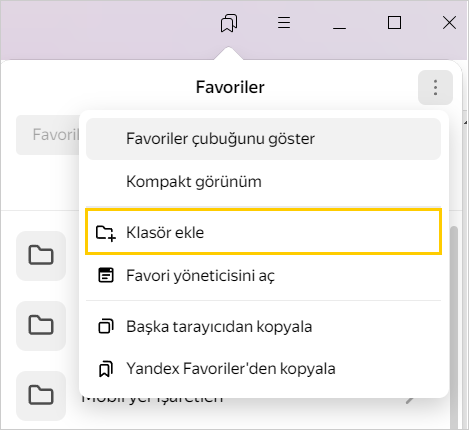Open the second folder icon in list
This screenshot has width=469, height=430.
coord(41,326)
